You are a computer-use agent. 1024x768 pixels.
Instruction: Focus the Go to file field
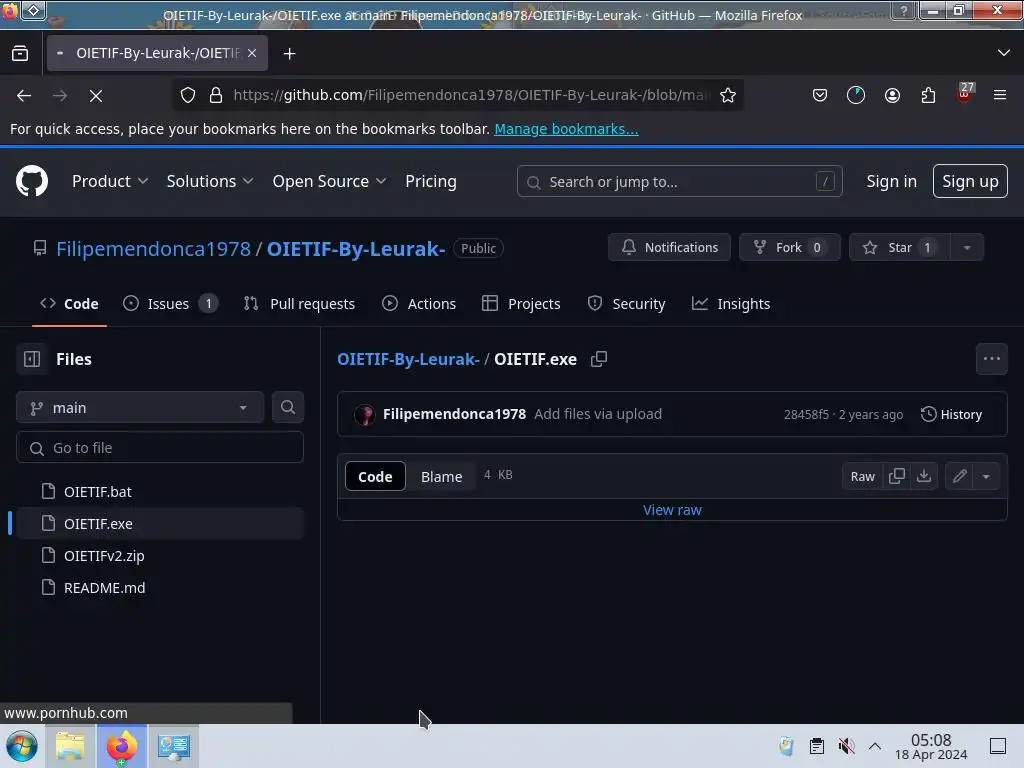pyautogui.click(x=160, y=447)
